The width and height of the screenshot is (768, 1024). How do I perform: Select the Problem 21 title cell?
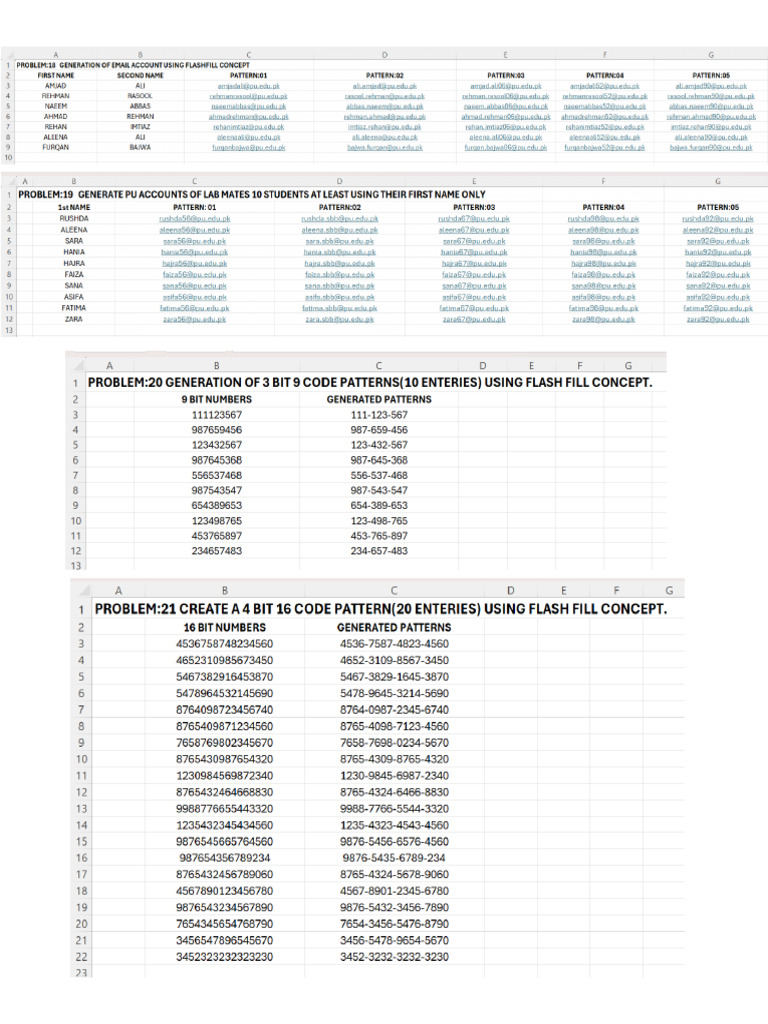[x=381, y=609]
